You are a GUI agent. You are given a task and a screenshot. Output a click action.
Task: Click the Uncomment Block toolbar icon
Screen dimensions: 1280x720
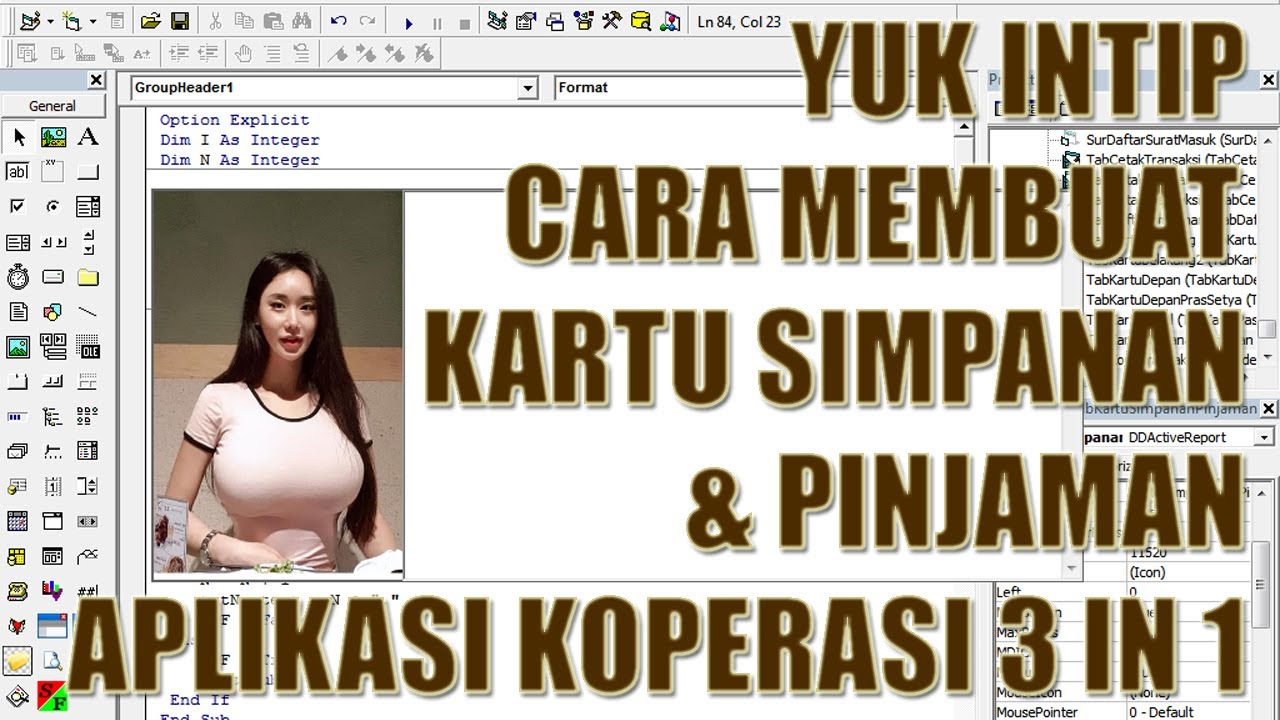point(300,54)
